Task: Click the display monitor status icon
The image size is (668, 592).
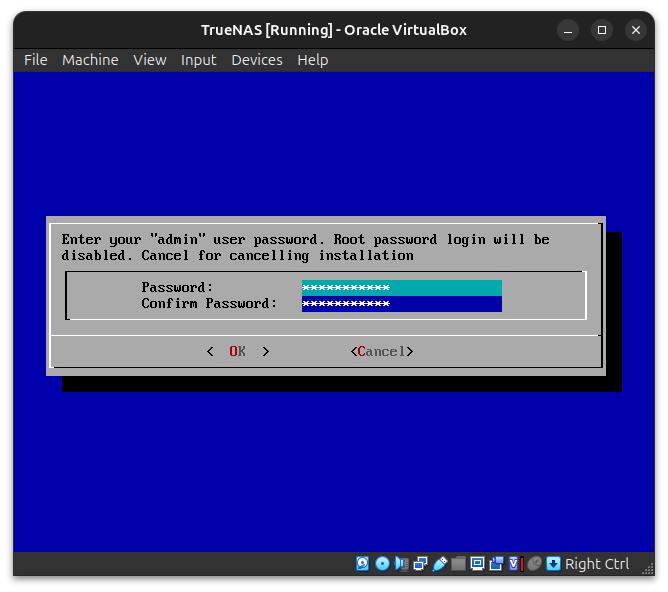Action: [477, 564]
